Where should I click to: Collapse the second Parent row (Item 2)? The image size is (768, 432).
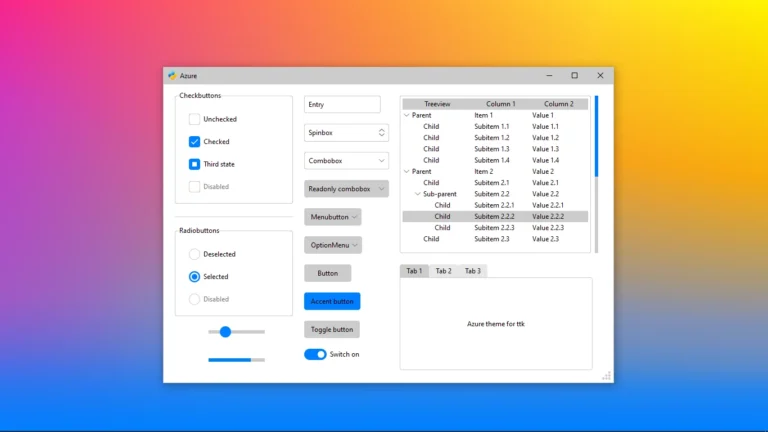(x=407, y=172)
